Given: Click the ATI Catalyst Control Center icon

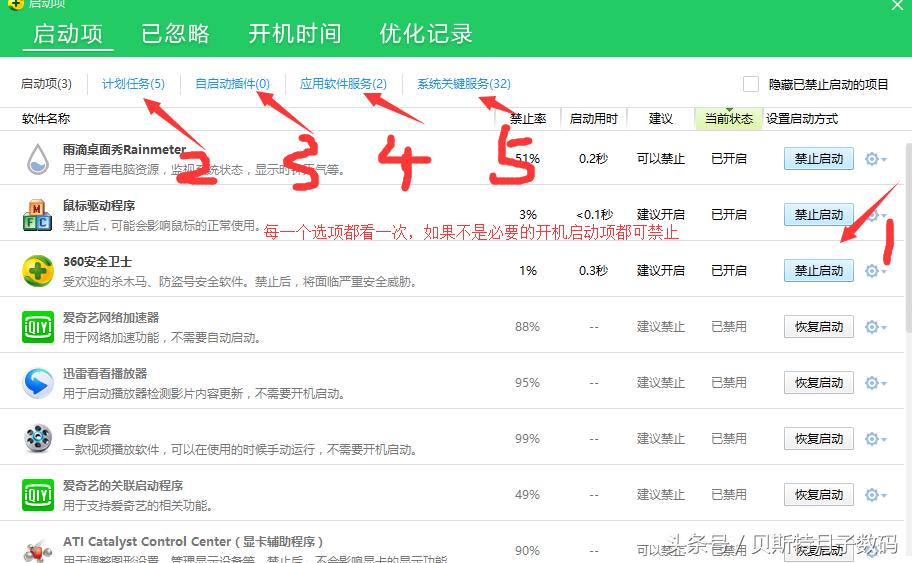Looking at the screenshot, I should click(38, 550).
